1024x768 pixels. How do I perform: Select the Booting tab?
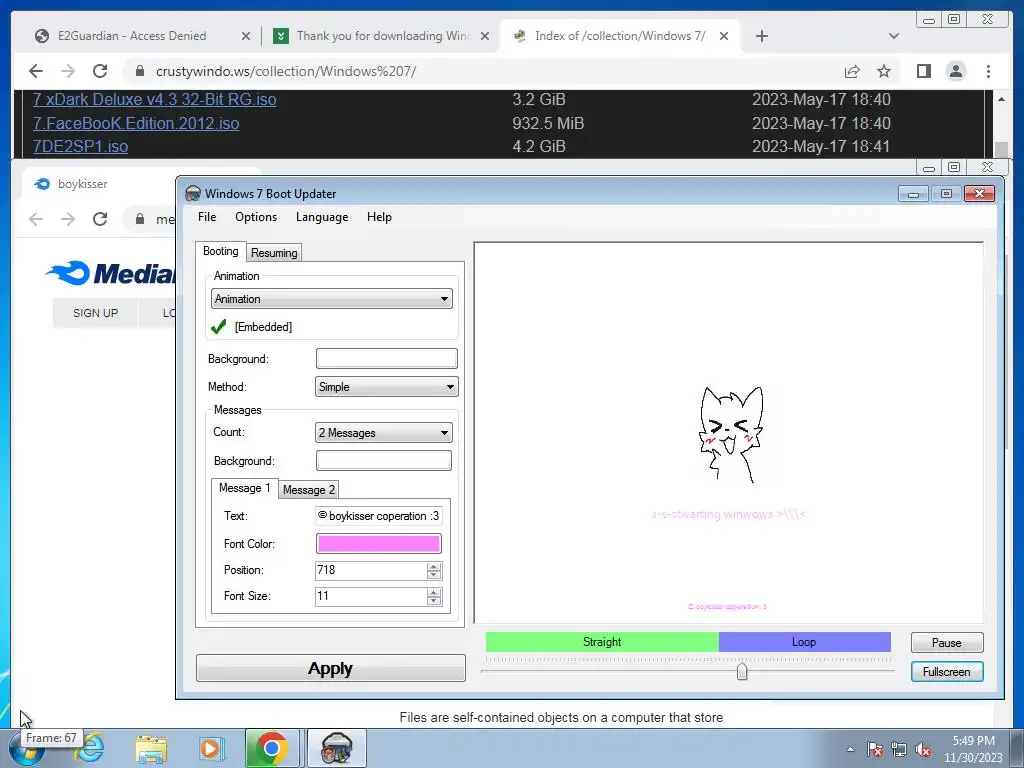(x=221, y=251)
